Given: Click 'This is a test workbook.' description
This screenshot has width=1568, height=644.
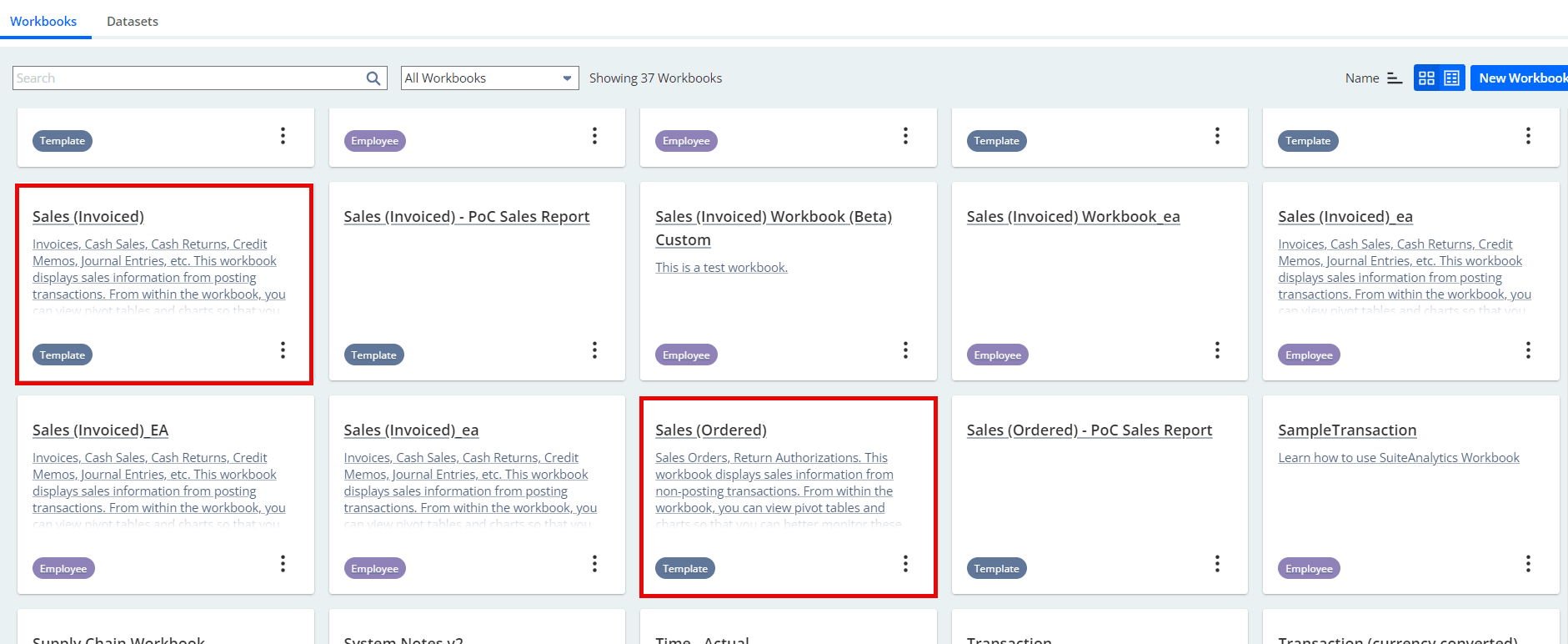Looking at the screenshot, I should tap(721, 268).
